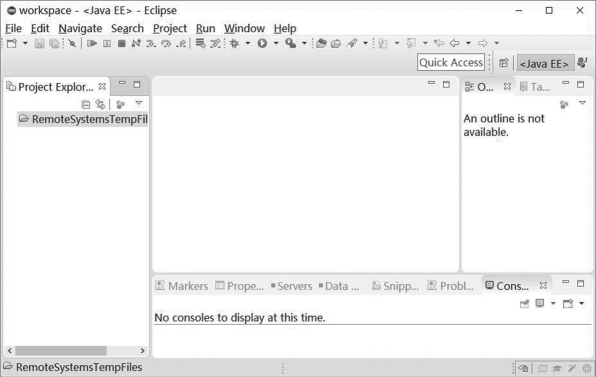
Task: Click Collapse All in Project Explorer
Action: 86,104
